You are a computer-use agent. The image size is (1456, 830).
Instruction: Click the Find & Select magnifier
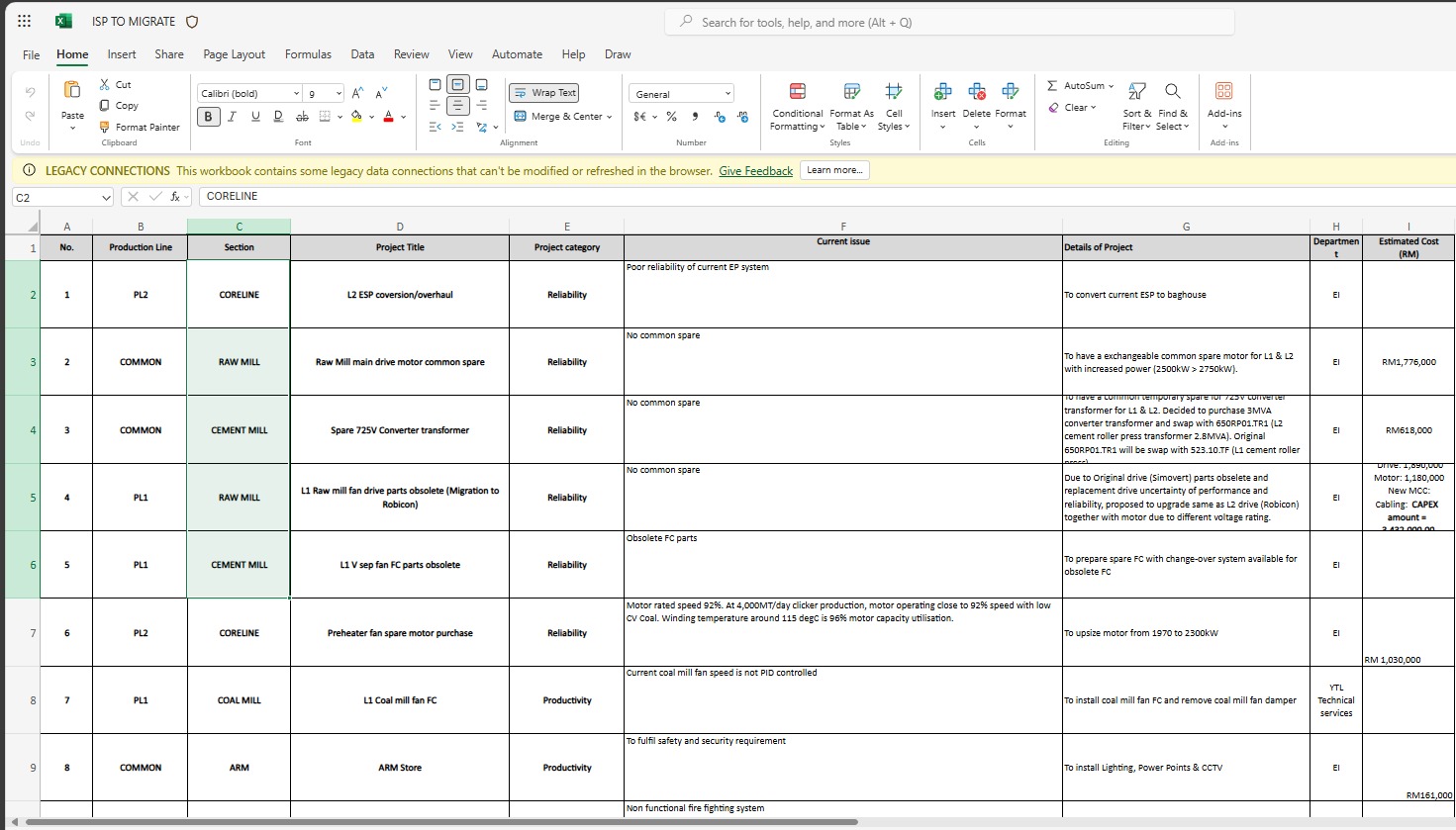tap(1173, 92)
